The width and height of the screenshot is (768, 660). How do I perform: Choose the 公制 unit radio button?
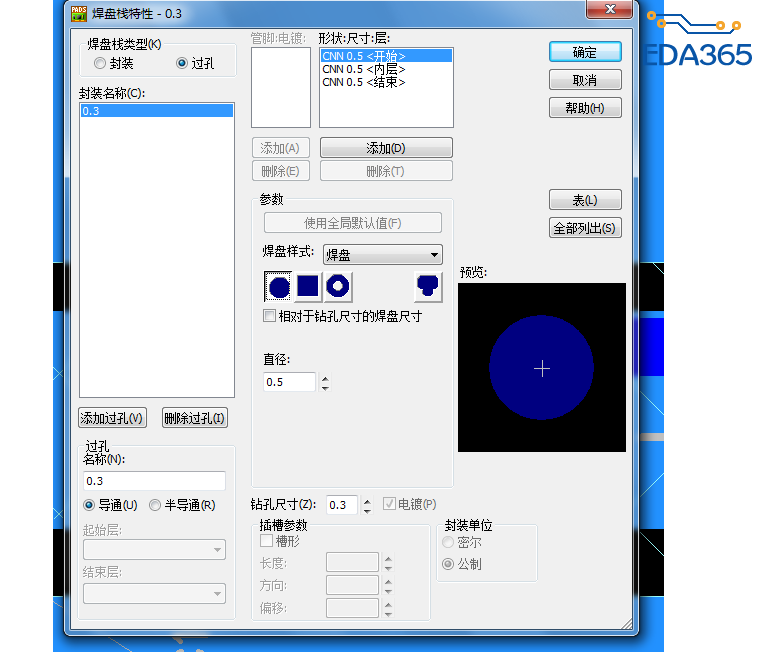pos(448,564)
